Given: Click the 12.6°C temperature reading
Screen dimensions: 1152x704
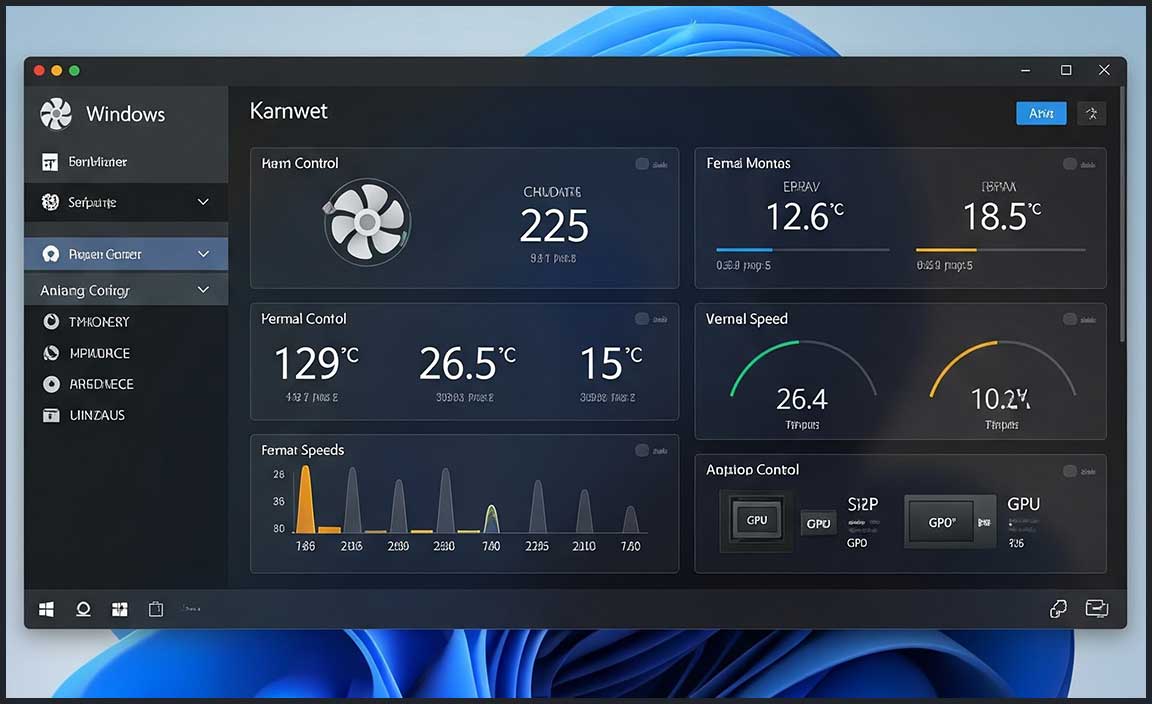Looking at the screenshot, I should (804, 217).
